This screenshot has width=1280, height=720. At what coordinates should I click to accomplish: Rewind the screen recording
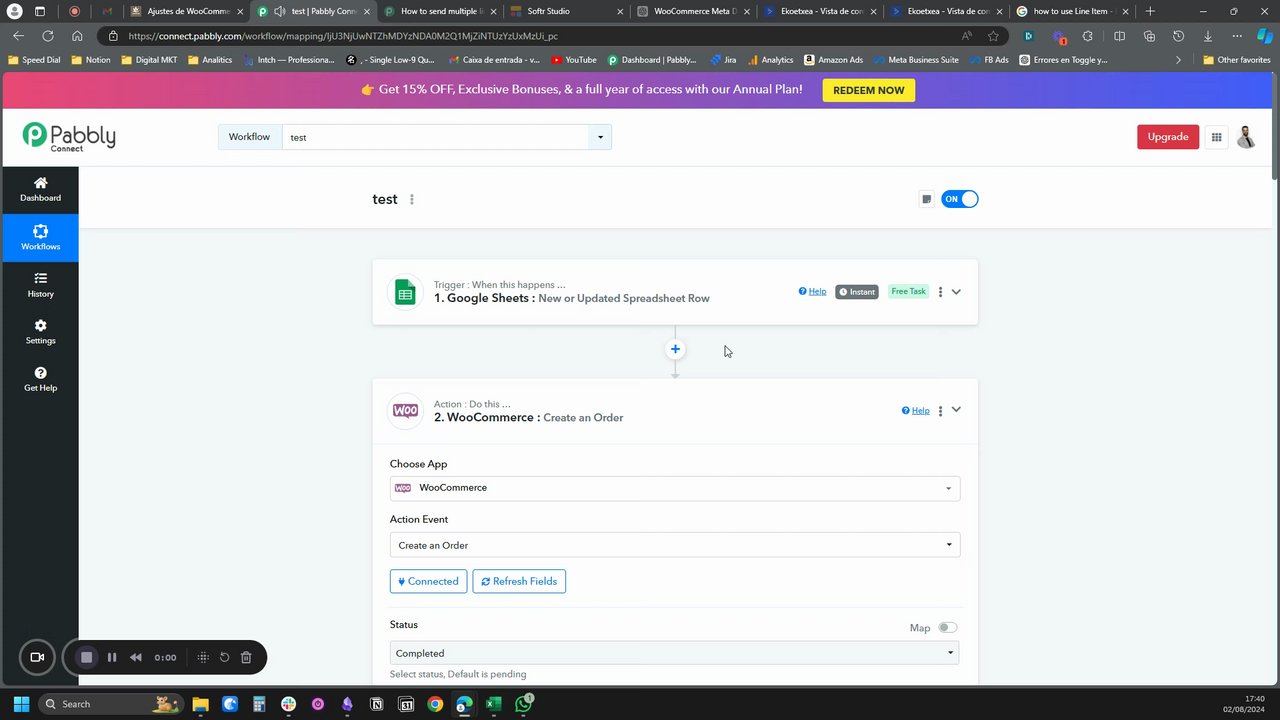(x=136, y=657)
